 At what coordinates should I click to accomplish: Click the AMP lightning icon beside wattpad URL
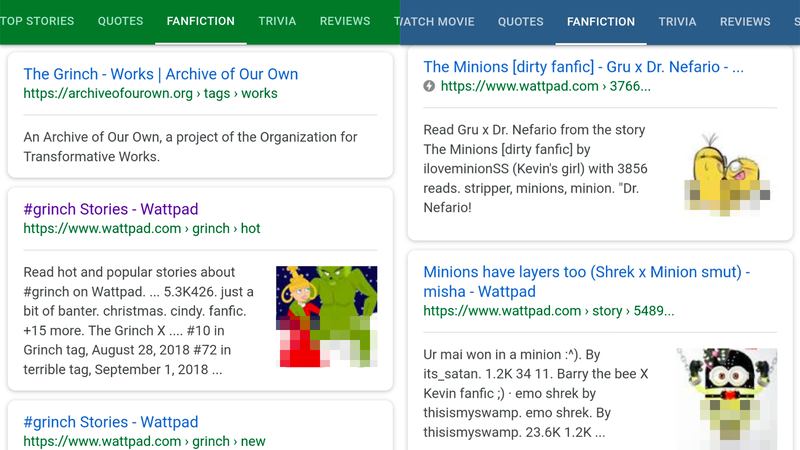[429, 86]
